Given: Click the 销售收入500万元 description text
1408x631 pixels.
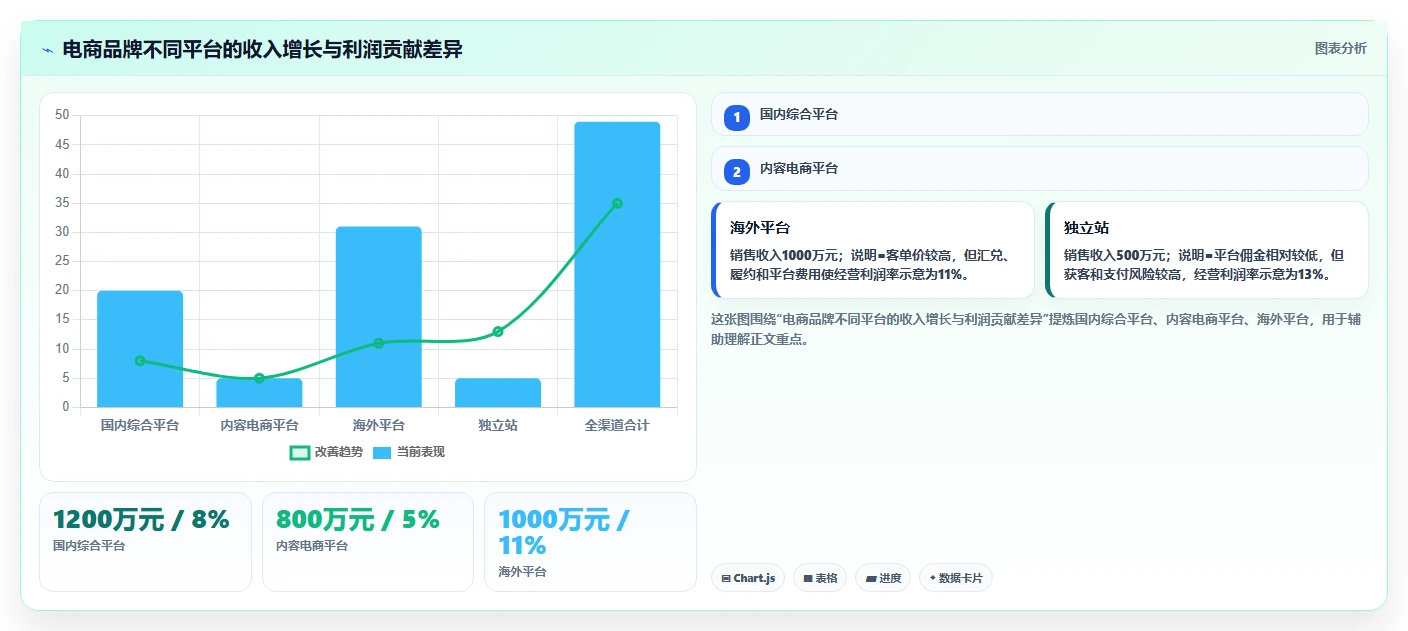Looking at the screenshot, I should coord(1204,264).
